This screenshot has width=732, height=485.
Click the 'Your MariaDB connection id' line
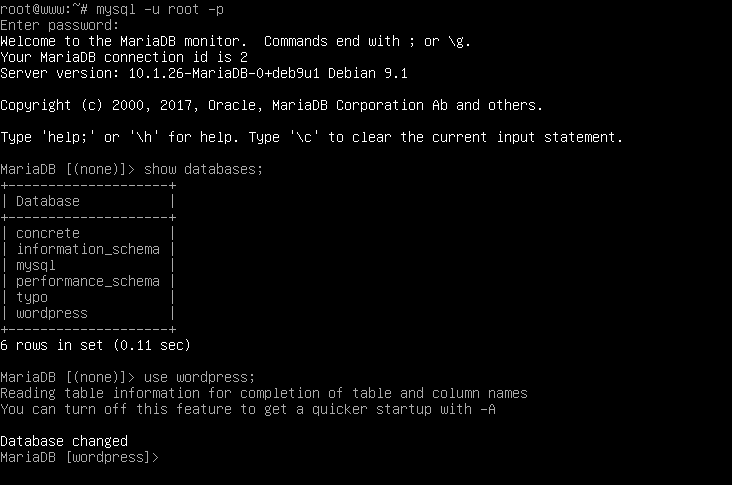123,57
